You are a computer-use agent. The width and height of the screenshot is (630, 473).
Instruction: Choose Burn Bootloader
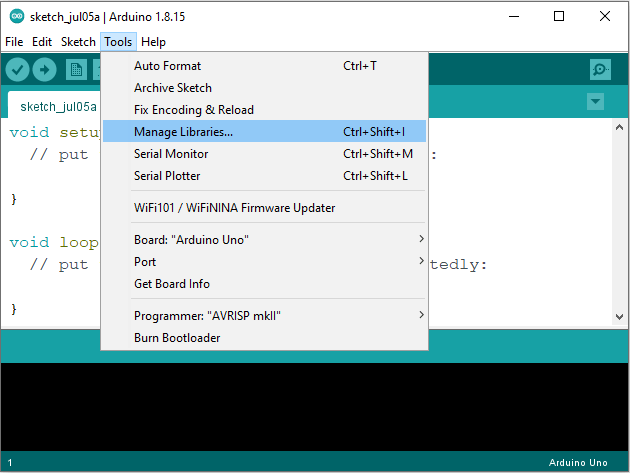coord(264,338)
